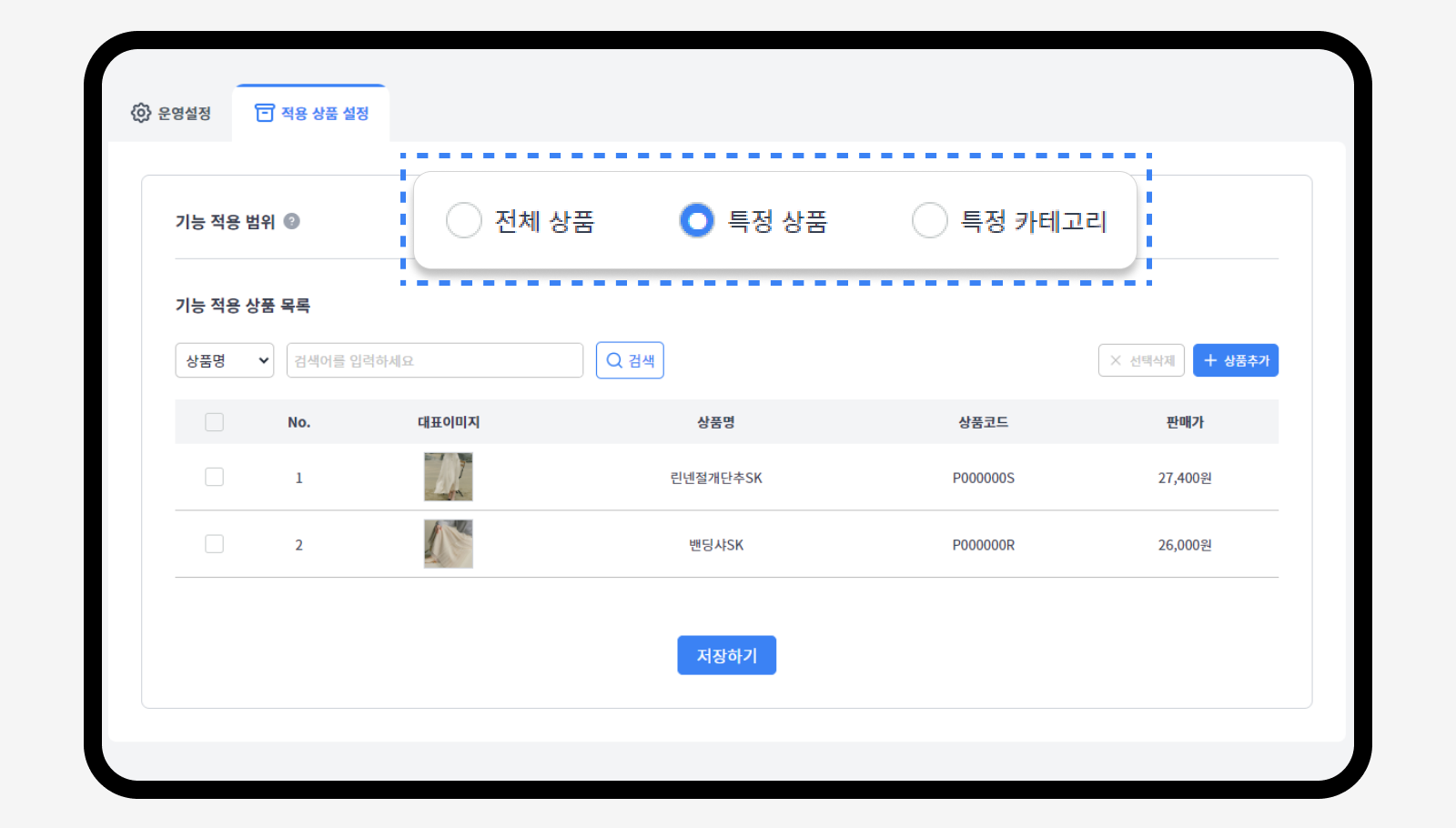
Task: Click the X icon in the 선택삭제 button
Action: click(1116, 360)
